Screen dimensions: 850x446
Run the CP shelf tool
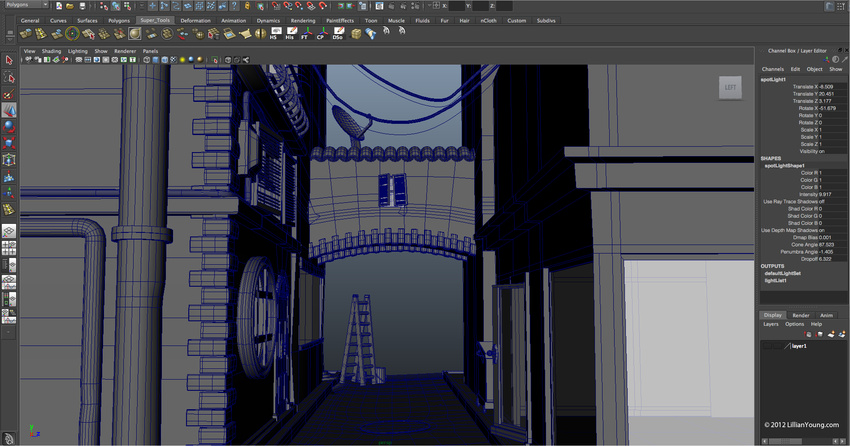pos(323,34)
